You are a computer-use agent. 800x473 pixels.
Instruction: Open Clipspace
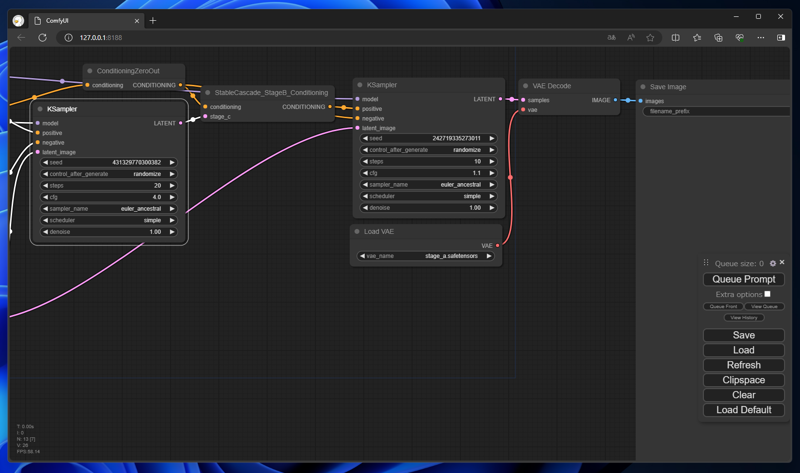(x=743, y=380)
